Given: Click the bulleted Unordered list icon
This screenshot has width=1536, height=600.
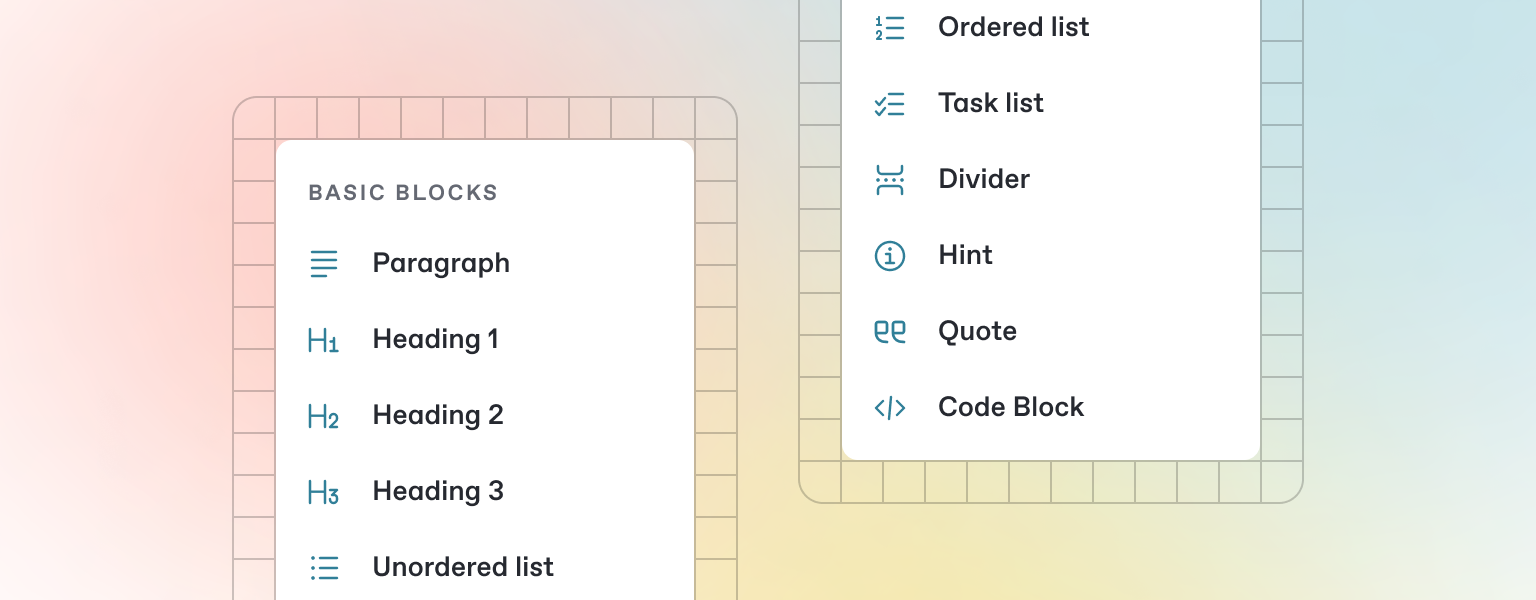Looking at the screenshot, I should 324,568.
